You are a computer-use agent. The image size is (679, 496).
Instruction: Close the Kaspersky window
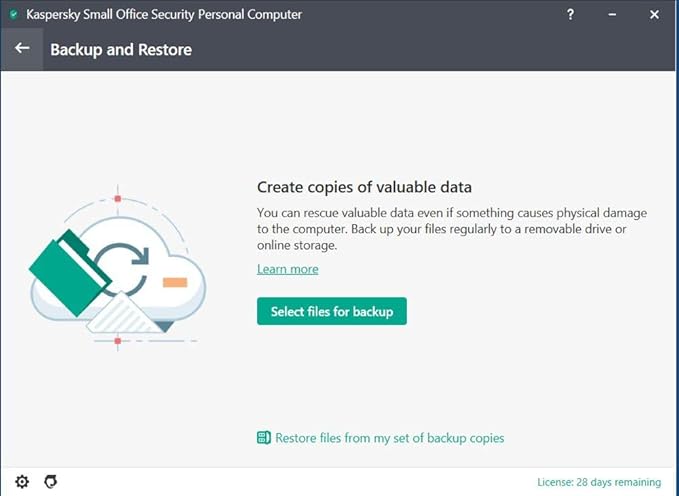coord(654,15)
